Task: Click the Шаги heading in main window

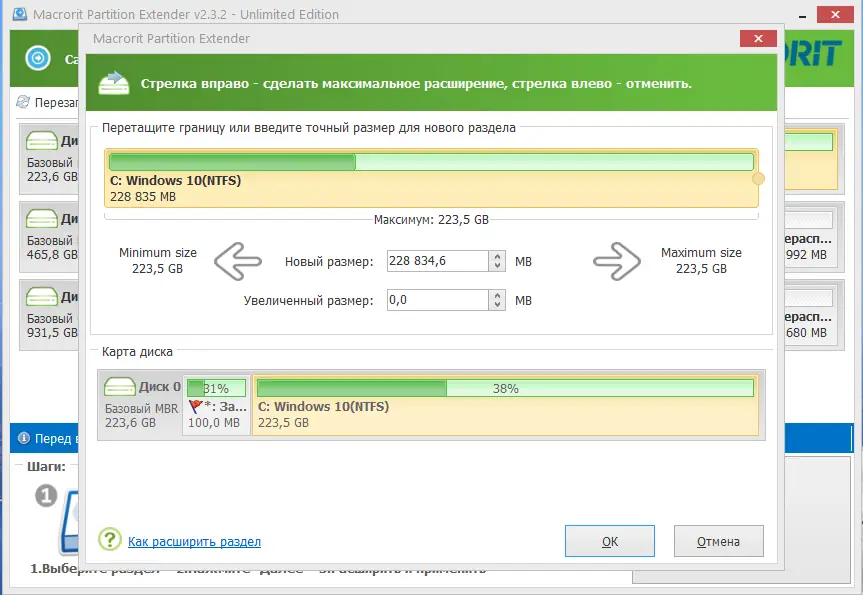Action: coord(46,466)
